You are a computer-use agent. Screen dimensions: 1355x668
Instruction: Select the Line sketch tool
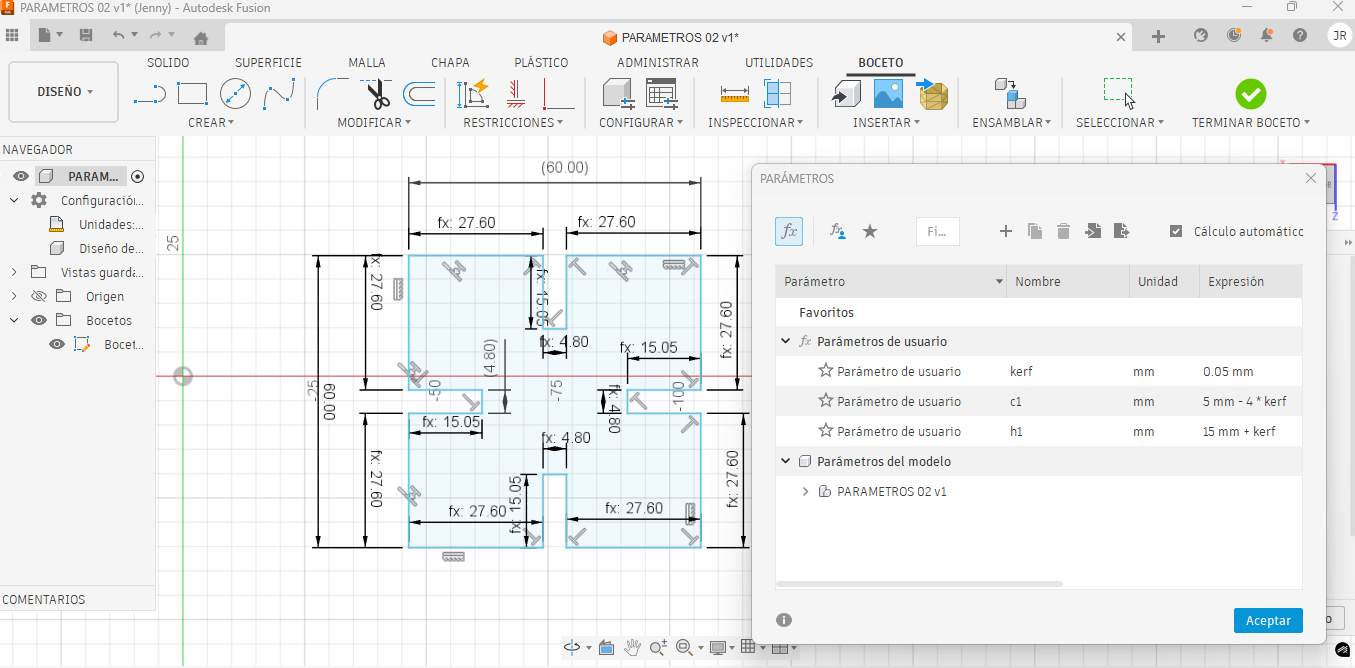click(x=149, y=95)
